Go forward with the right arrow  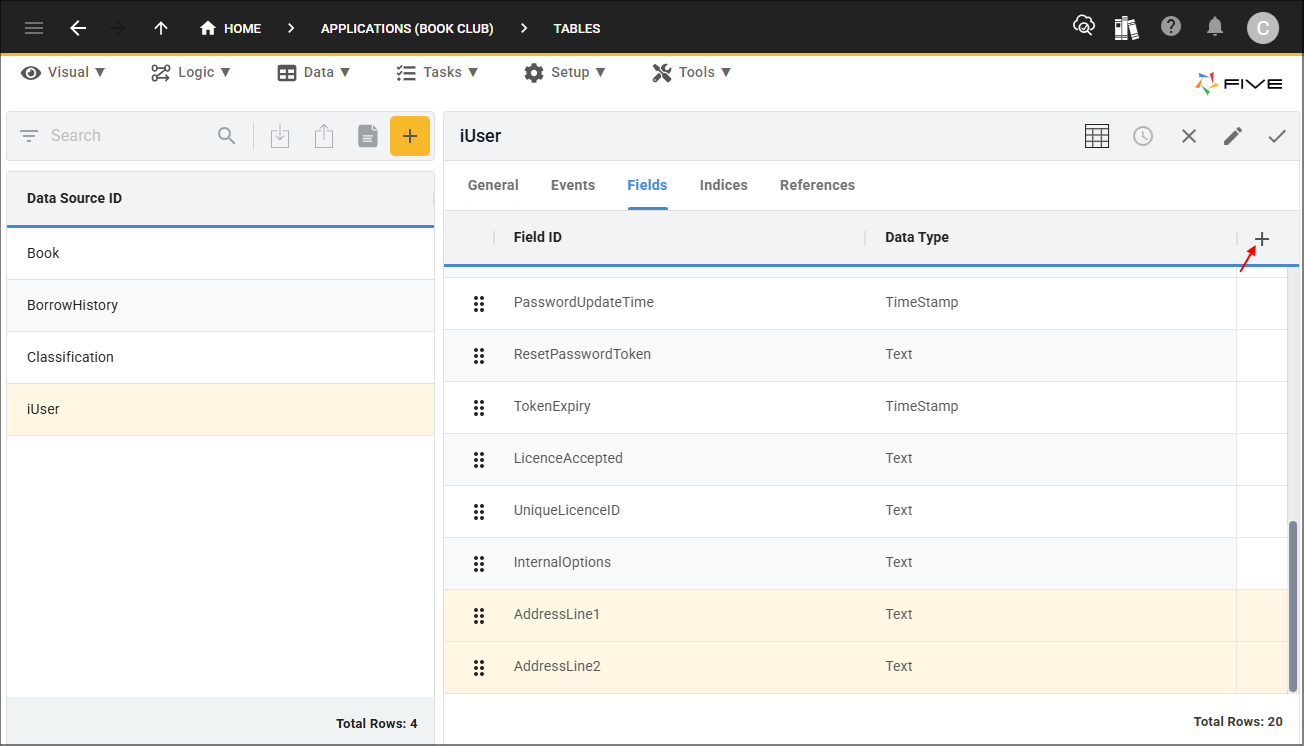118,28
